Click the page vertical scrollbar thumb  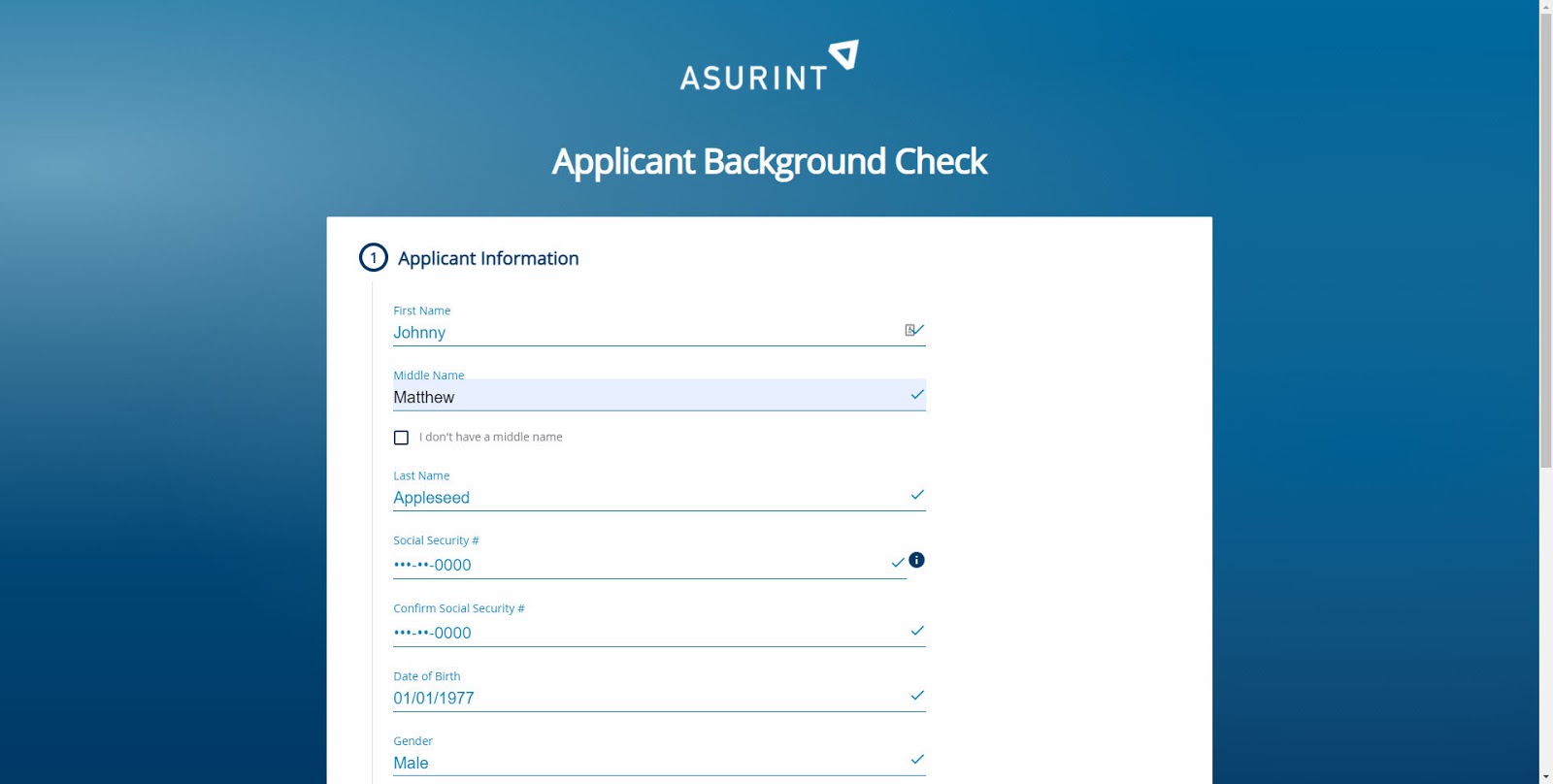[1546, 241]
